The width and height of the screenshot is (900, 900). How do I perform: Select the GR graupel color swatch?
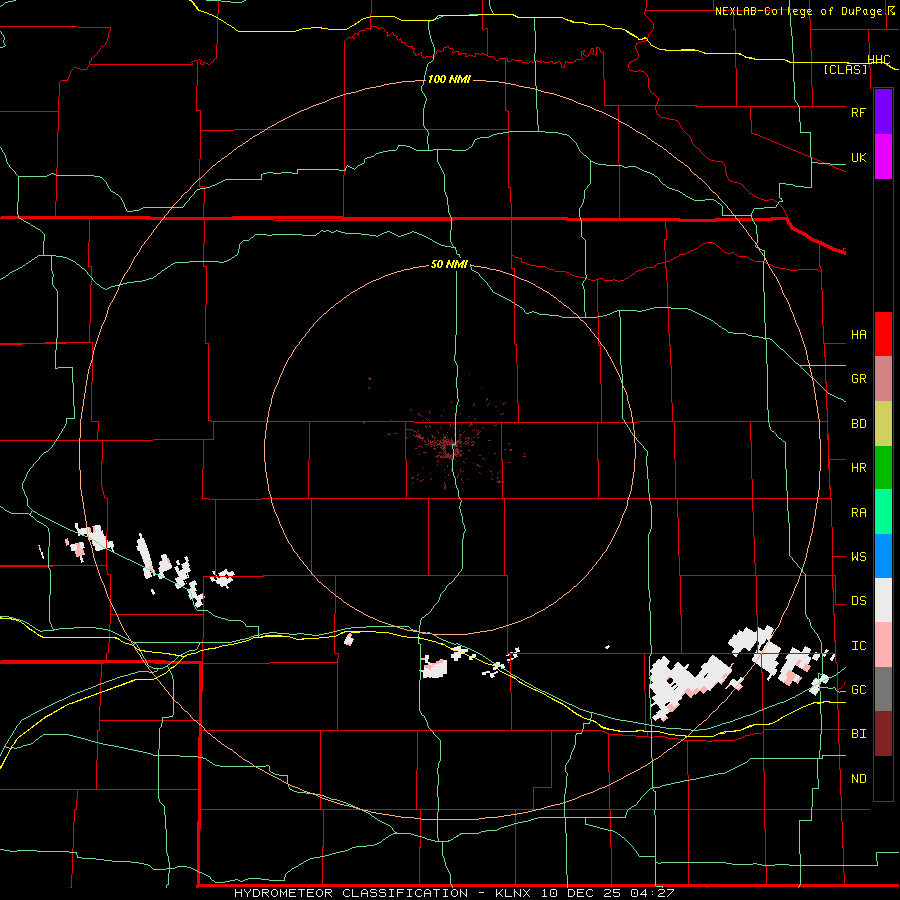(883, 378)
